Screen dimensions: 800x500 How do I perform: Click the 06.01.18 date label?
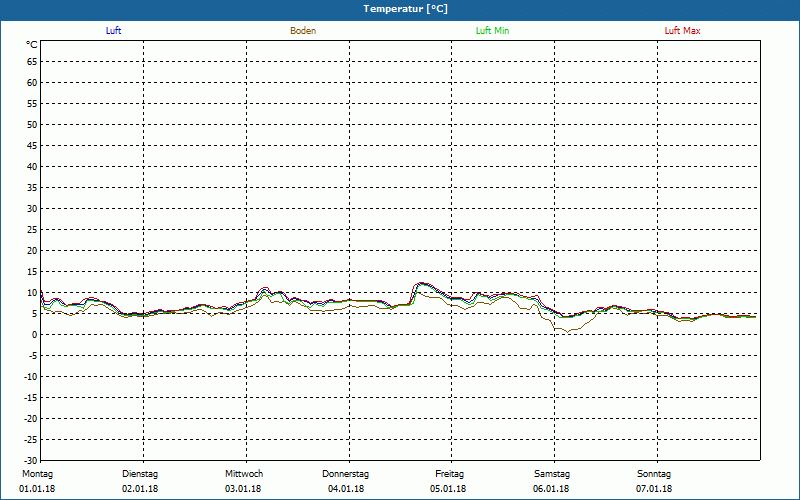point(551,489)
